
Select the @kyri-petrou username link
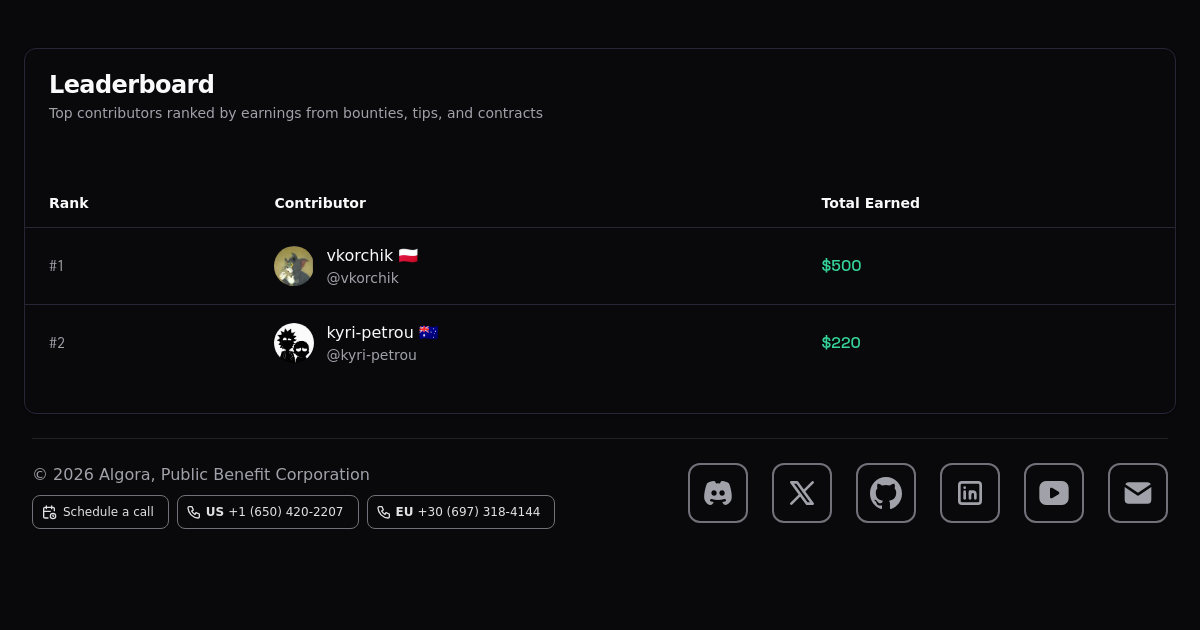pyautogui.click(x=371, y=355)
